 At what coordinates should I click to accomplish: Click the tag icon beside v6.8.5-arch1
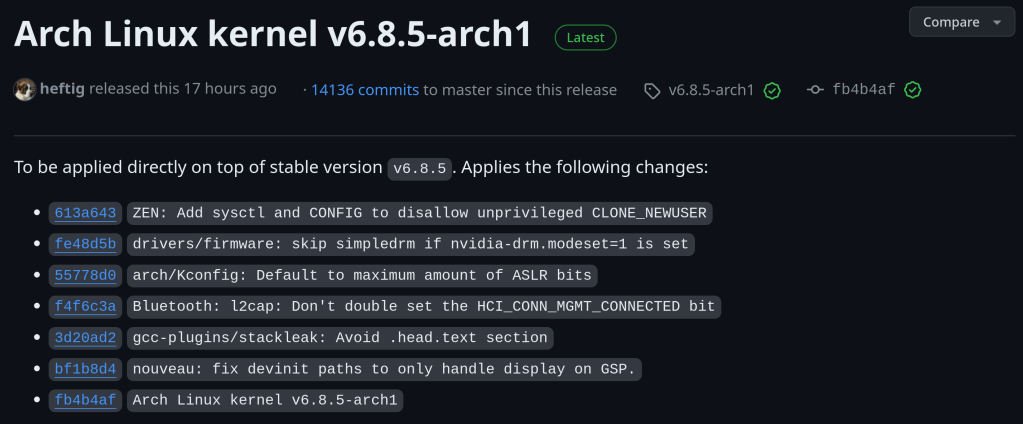pos(652,90)
